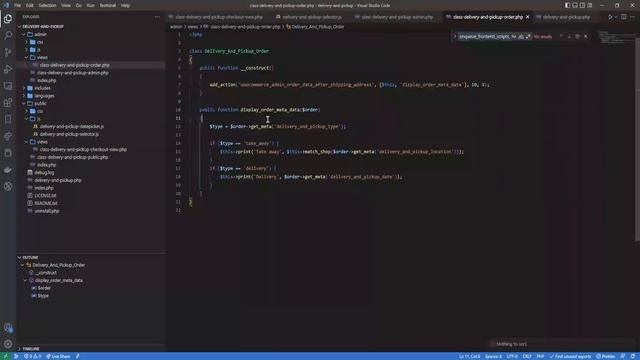Expand the replace row in find widget
Viewport: 640px width, 360px height.
(455, 36)
